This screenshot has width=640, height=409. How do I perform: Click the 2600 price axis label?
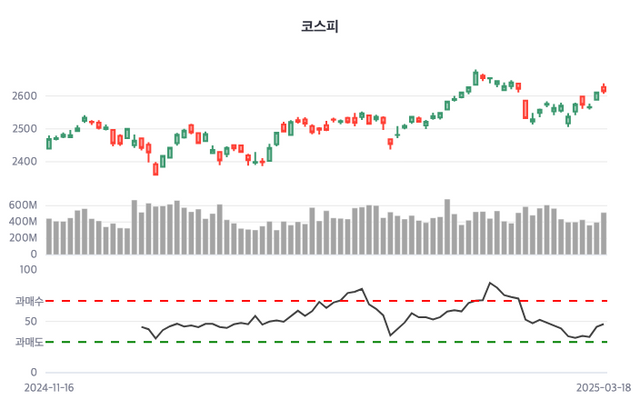coord(24,96)
